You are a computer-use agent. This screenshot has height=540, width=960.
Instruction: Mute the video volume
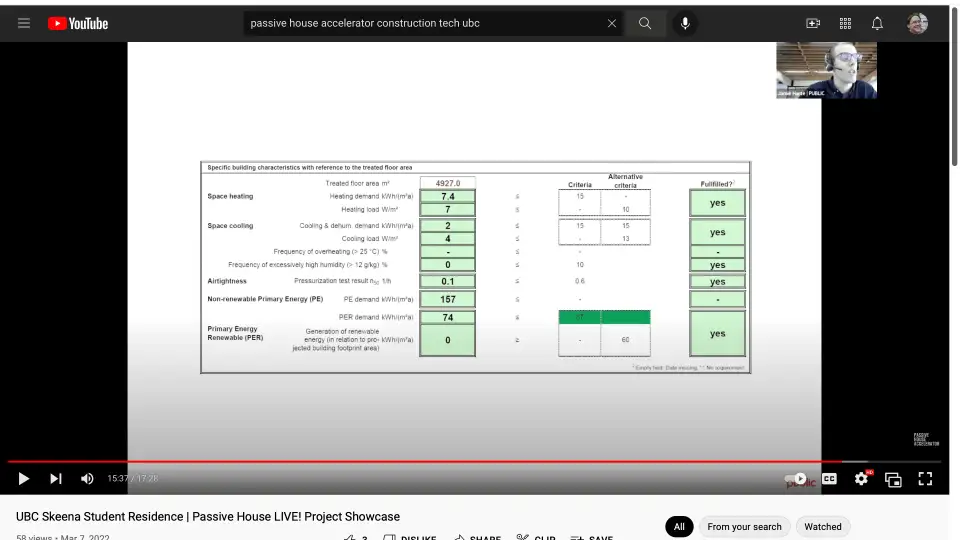(x=87, y=479)
